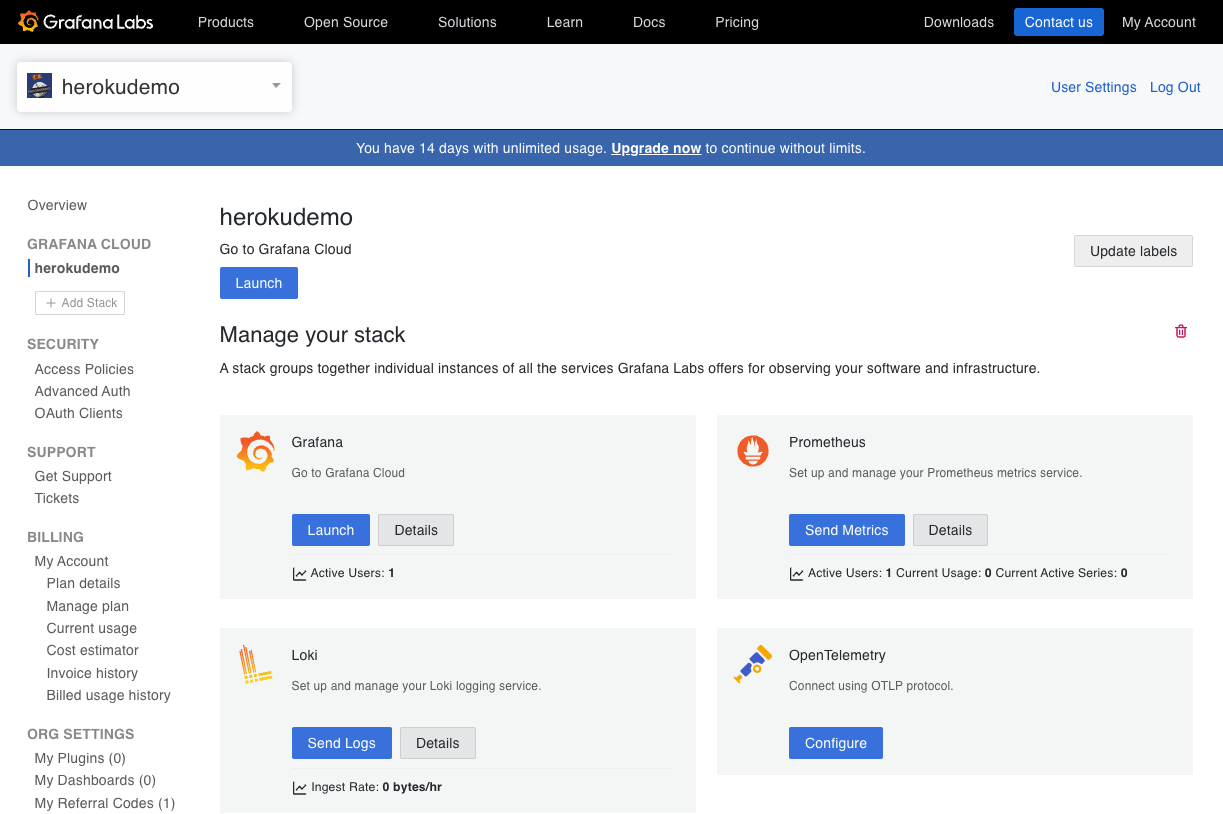Image resolution: width=1223 pixels, height=814 pixels.
Task: Go to the Pricing page
Action: point(737,22)
